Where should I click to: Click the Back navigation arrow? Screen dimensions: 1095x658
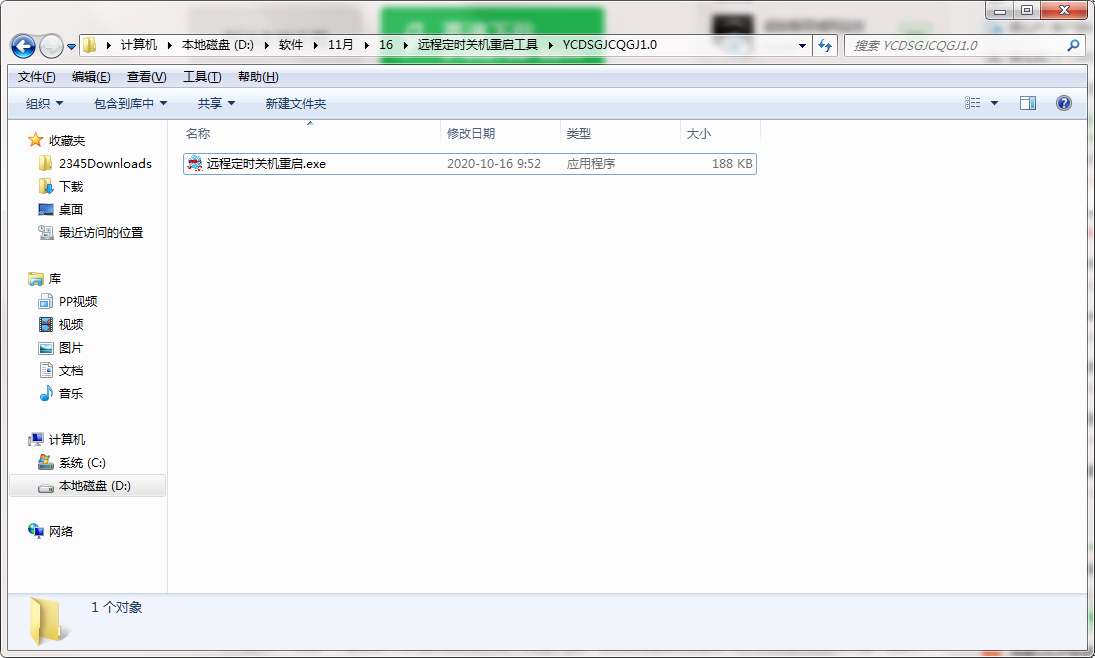pyautogui.click(x=21, y=45)
